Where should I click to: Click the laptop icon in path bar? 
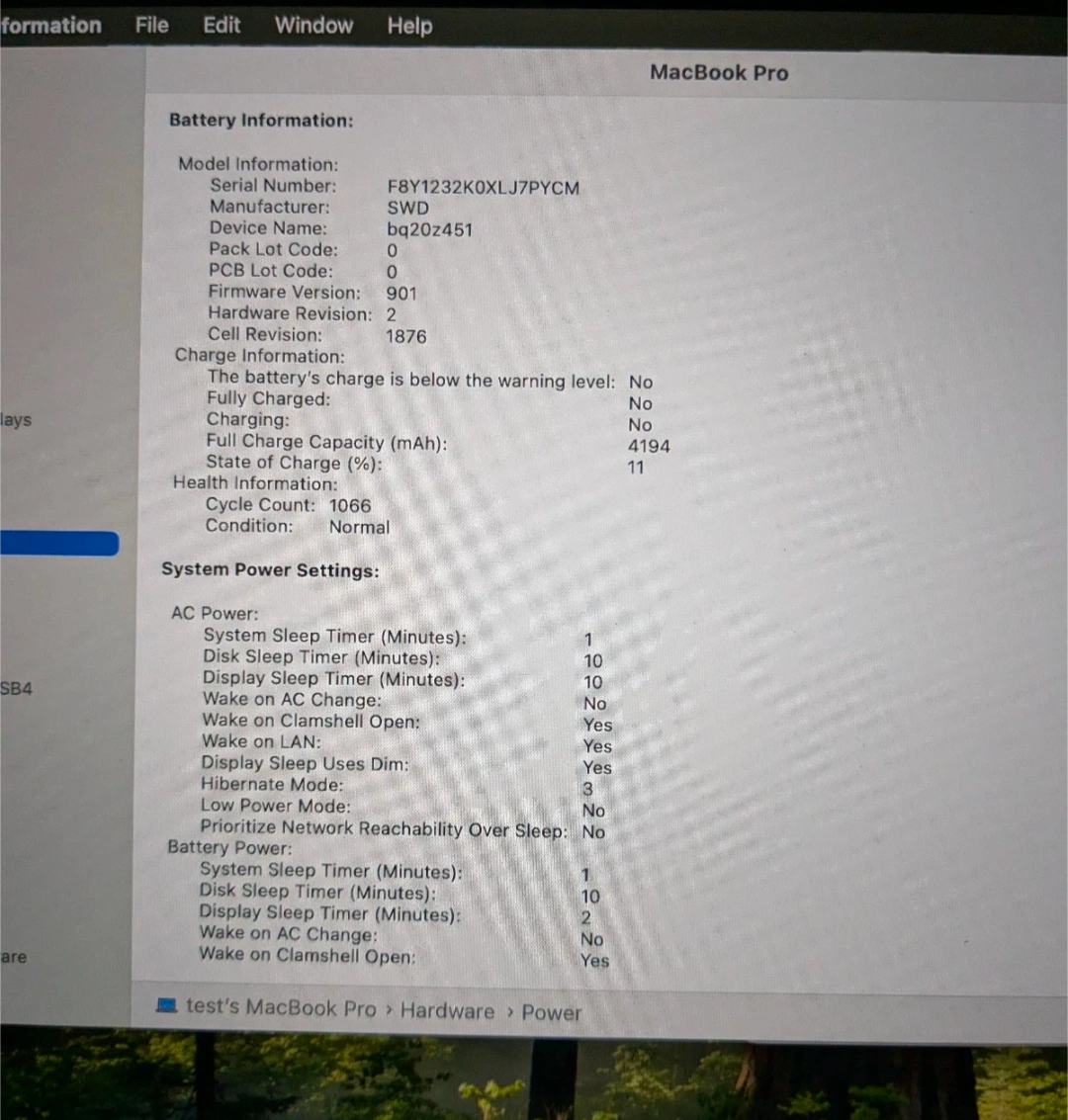(x=166, y=1005)
